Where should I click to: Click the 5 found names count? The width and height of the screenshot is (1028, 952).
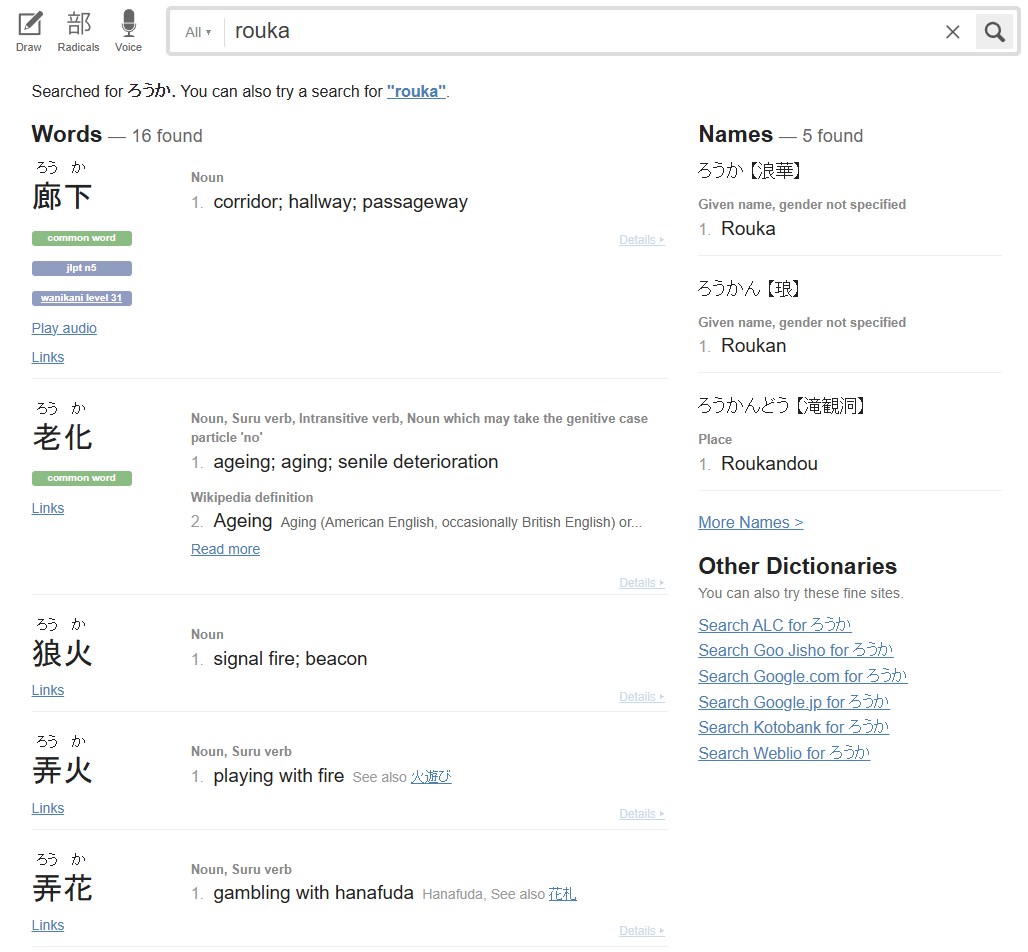[x=833, y=136]
